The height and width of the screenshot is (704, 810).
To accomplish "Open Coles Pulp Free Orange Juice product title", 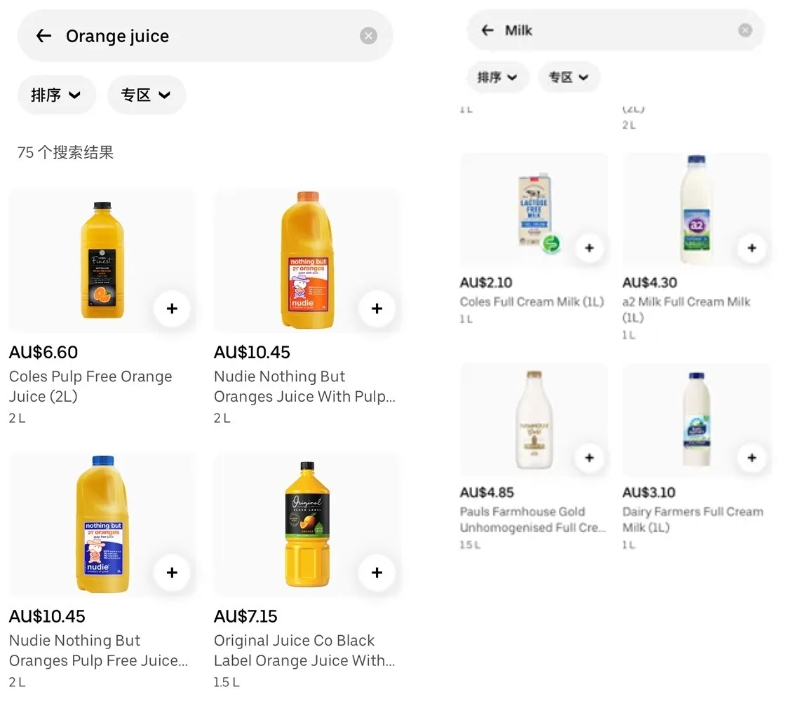I will pyautogui.click(x=91, y=386).
